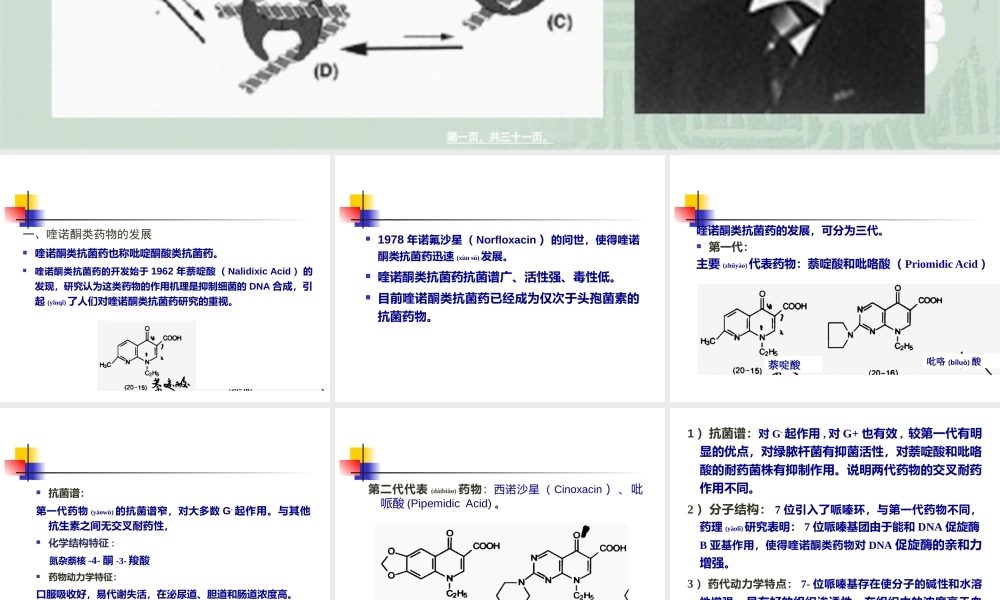Click the red square in the slide corner ornament

16,212
